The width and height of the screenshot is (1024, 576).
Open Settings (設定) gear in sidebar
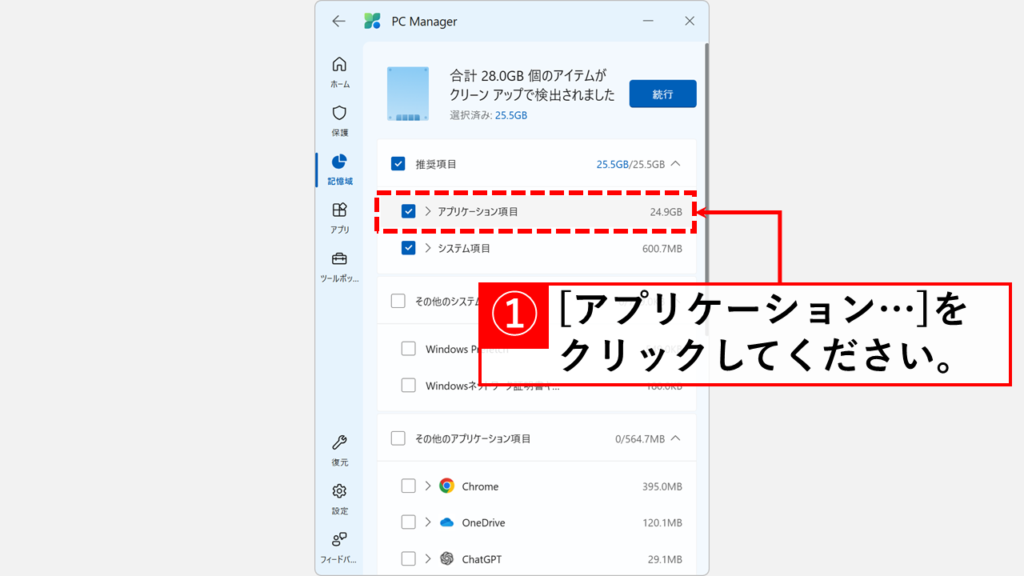pyautogui.click(x=339, y=497)
